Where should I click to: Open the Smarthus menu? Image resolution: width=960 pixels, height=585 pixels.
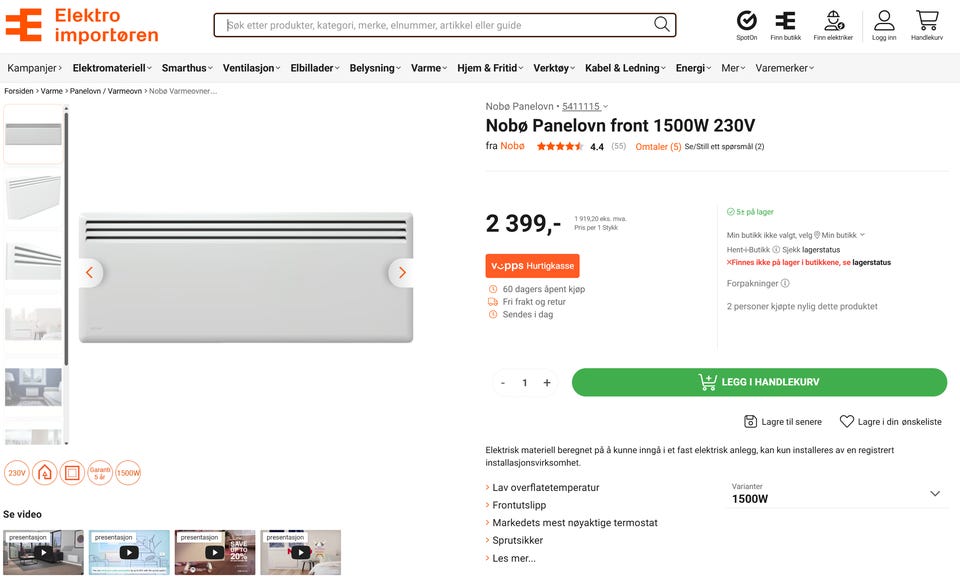click(187, 68)
